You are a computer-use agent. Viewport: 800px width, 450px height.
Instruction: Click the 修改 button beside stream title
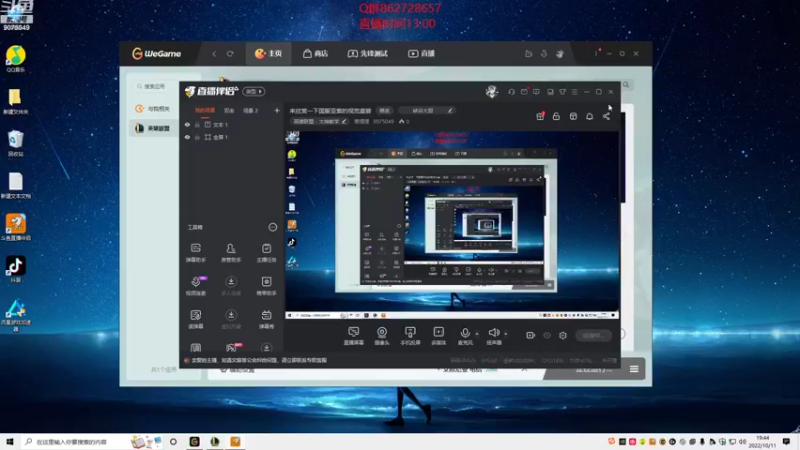click(x=384, y=110)
